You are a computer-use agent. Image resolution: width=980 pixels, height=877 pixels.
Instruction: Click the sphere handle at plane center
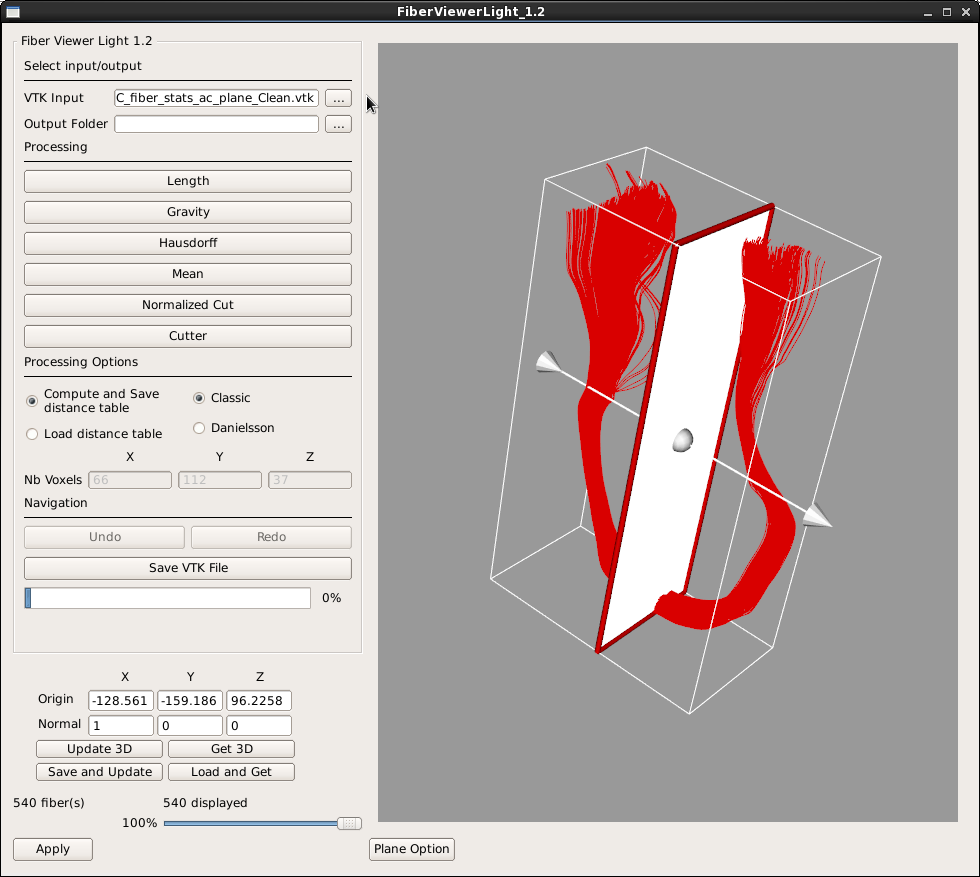coord(682,440)
